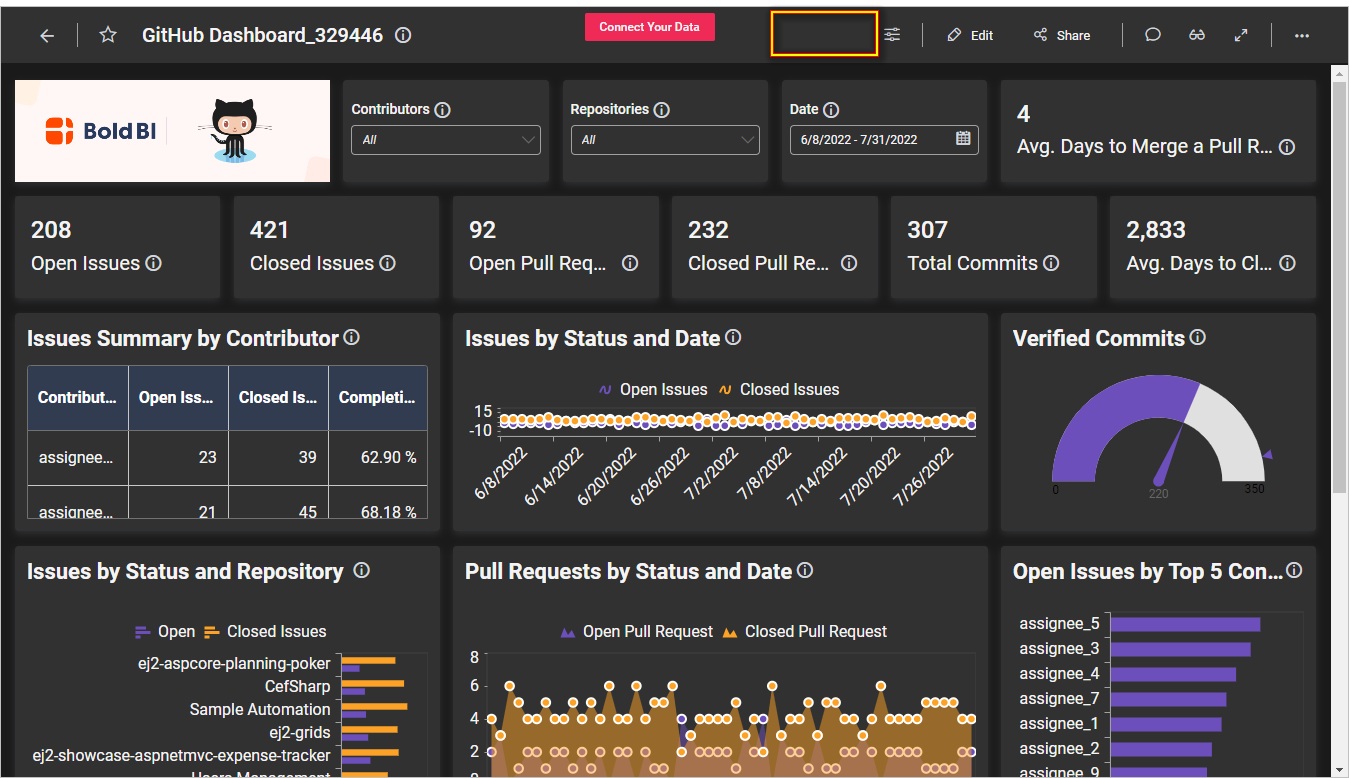Toggle Closed Issues legend in line chart

[x=779, y=390]
